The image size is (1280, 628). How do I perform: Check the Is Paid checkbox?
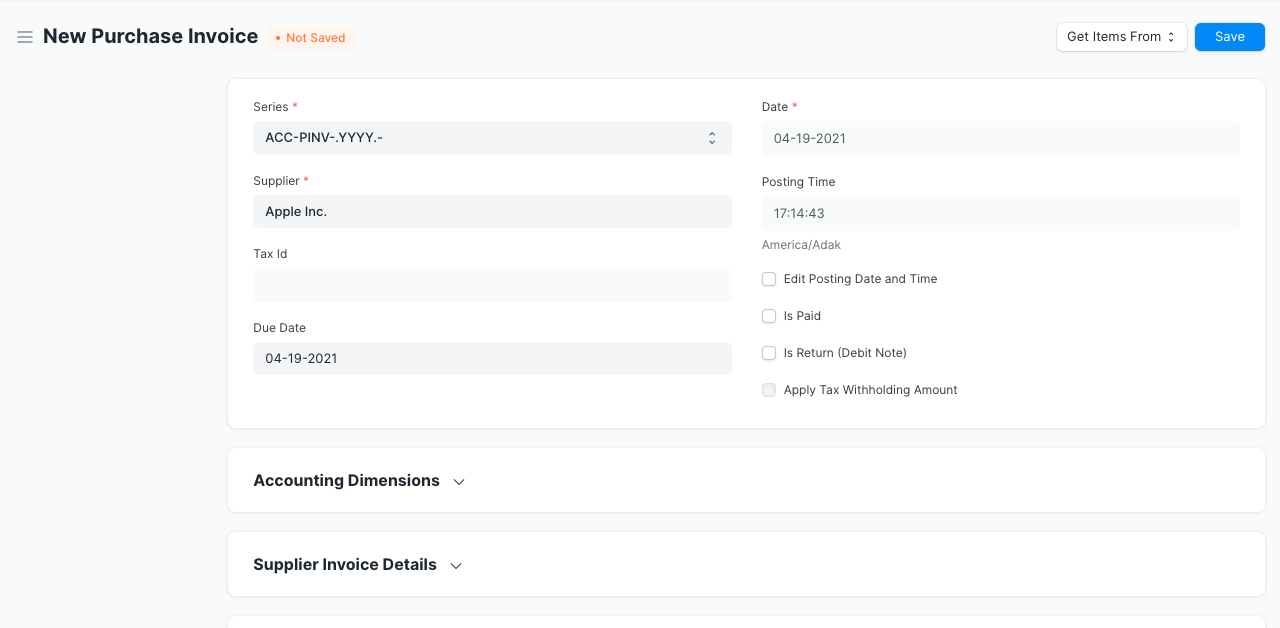point(769,316)
